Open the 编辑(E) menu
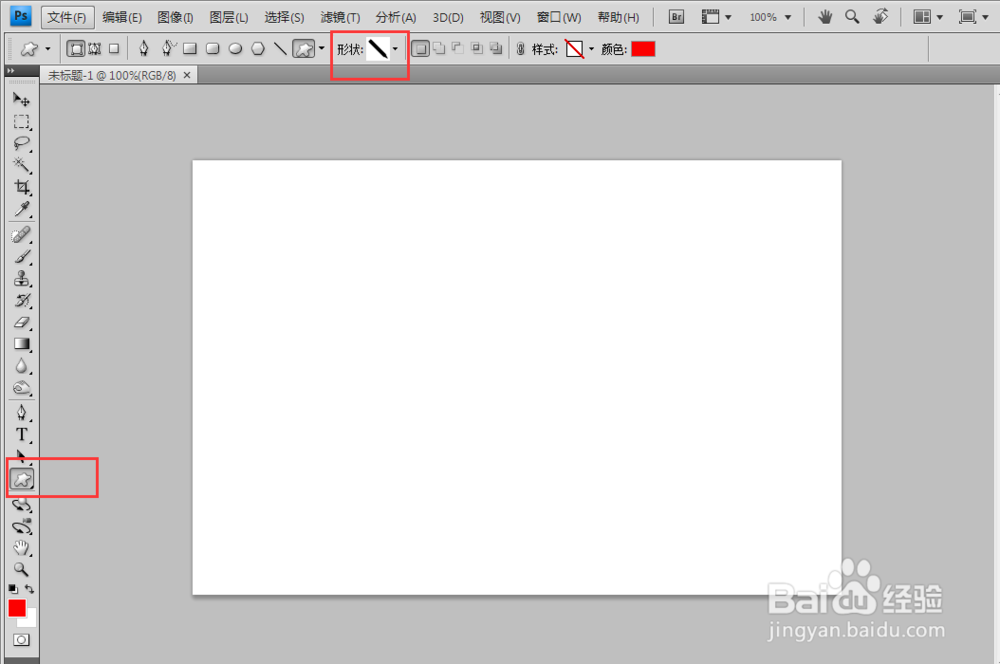This screenshot has height=664, width=1000. pyautogui.click(x=122, y=17)
